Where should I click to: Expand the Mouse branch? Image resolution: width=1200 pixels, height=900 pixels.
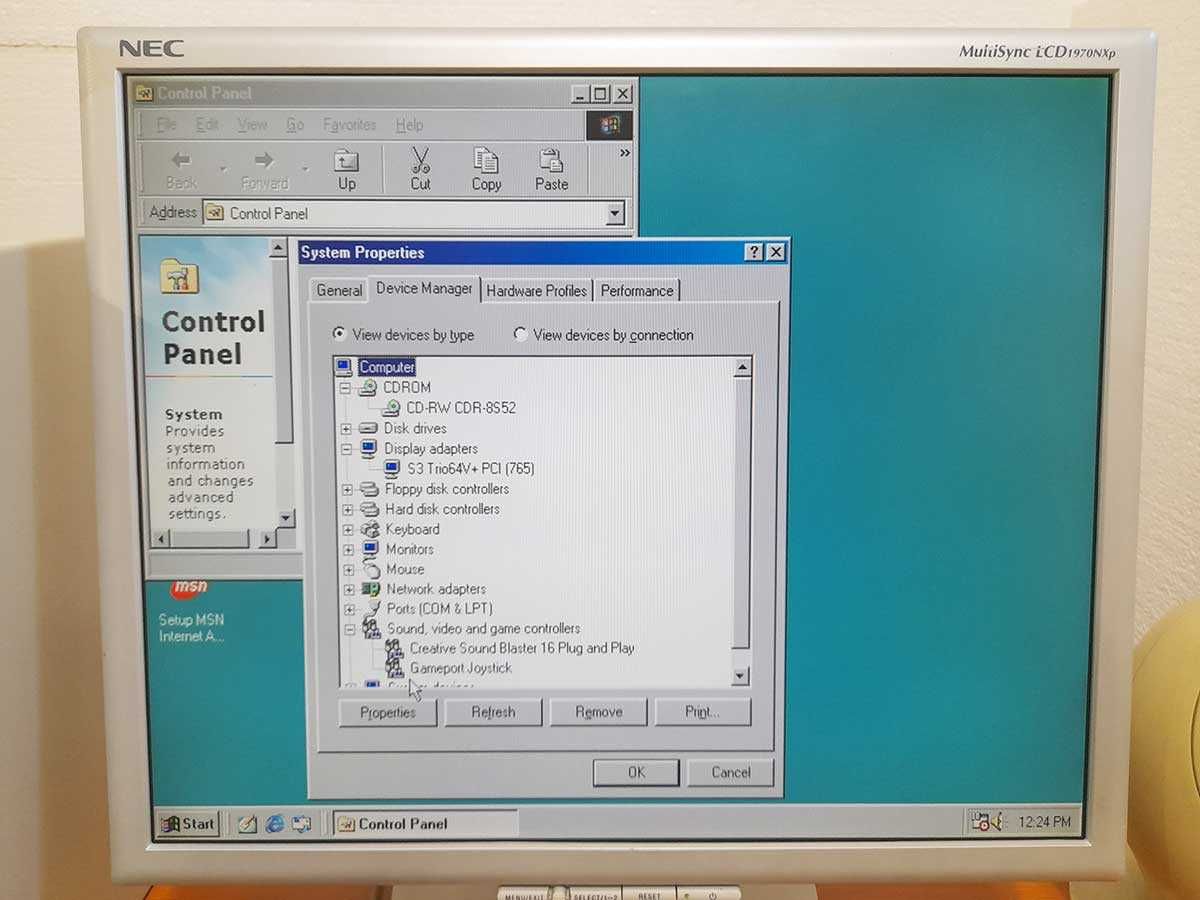349,570
